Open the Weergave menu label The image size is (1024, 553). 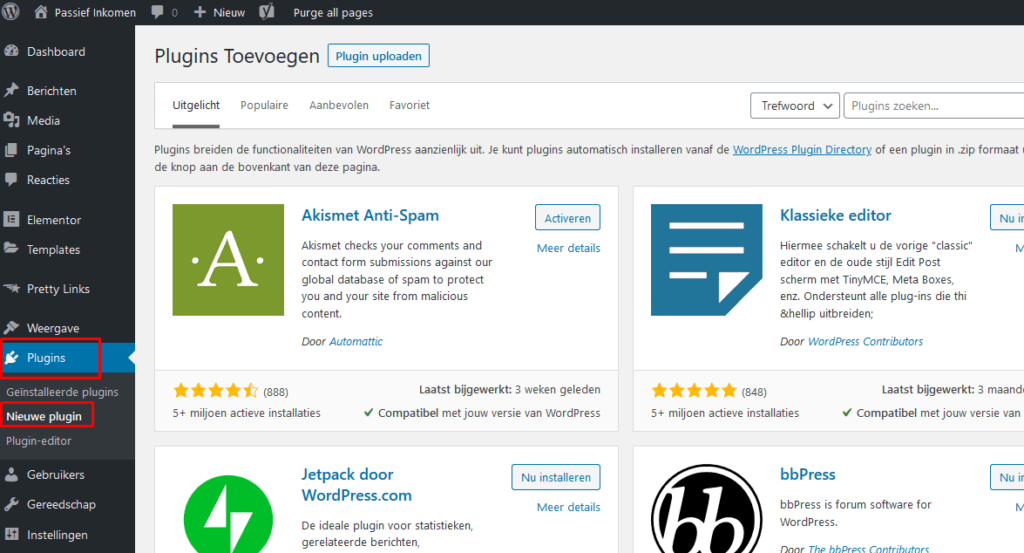pyautogui.click(x=53, y=328)
